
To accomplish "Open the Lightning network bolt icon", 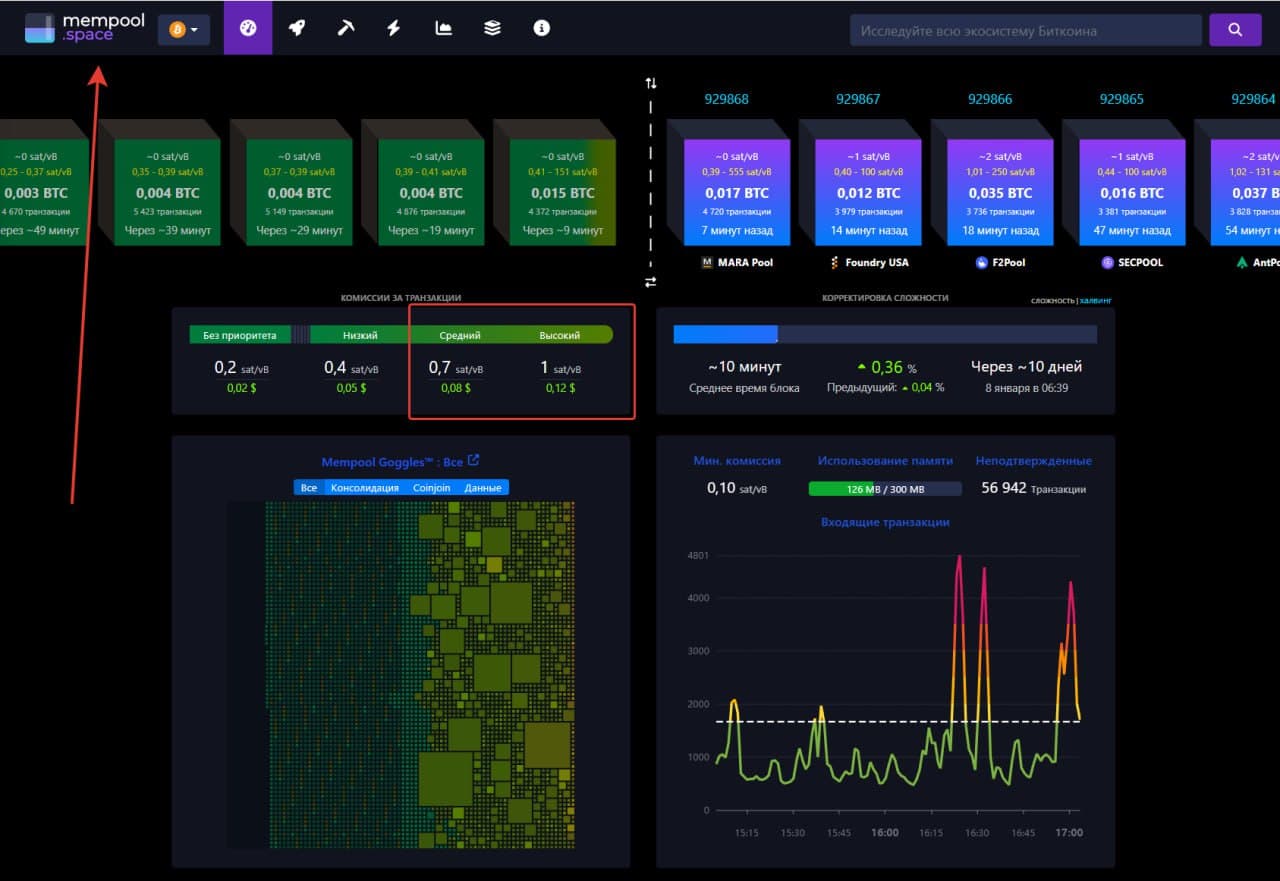I will tap(394, 29).
